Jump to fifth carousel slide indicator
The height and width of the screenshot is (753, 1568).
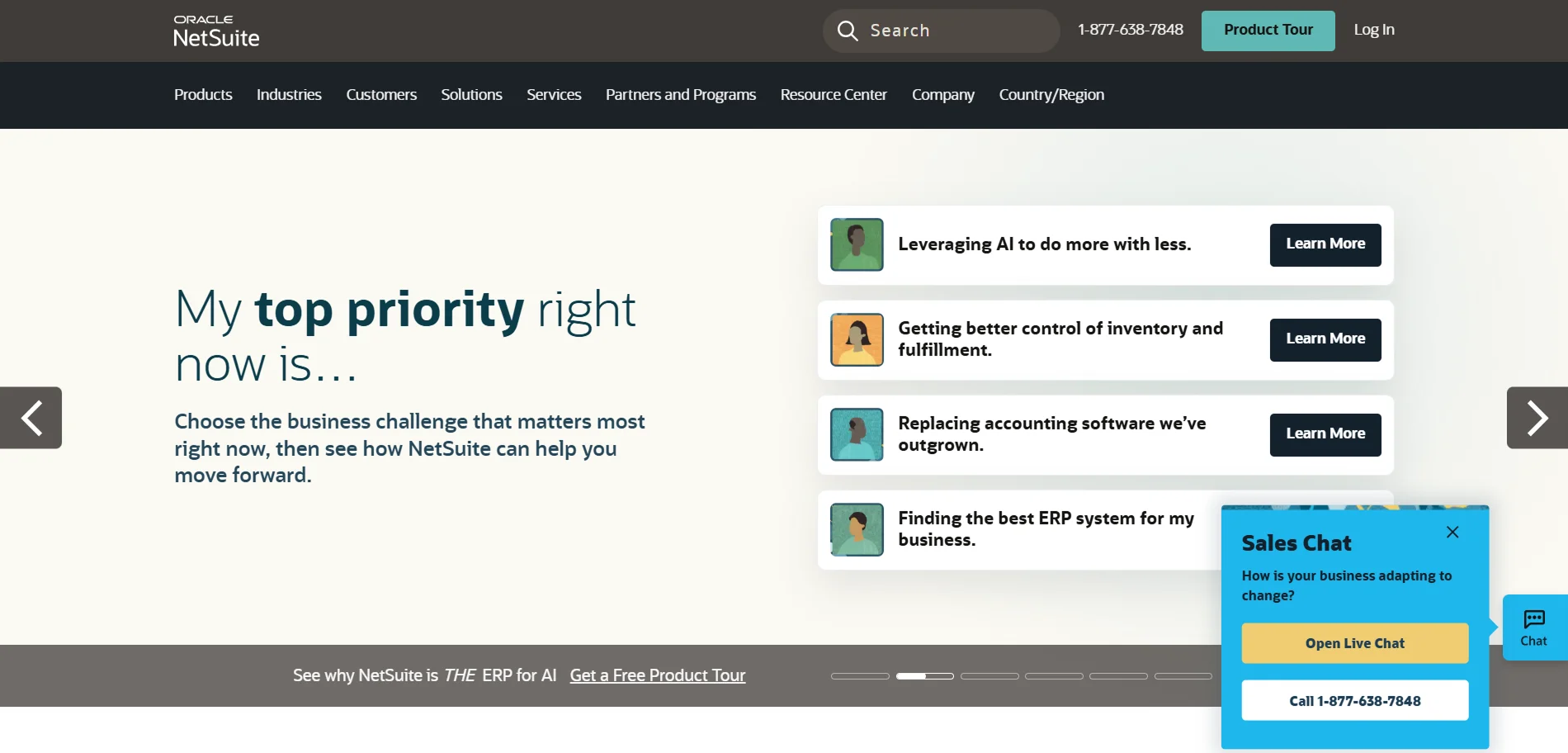[x=1118, y=676]
